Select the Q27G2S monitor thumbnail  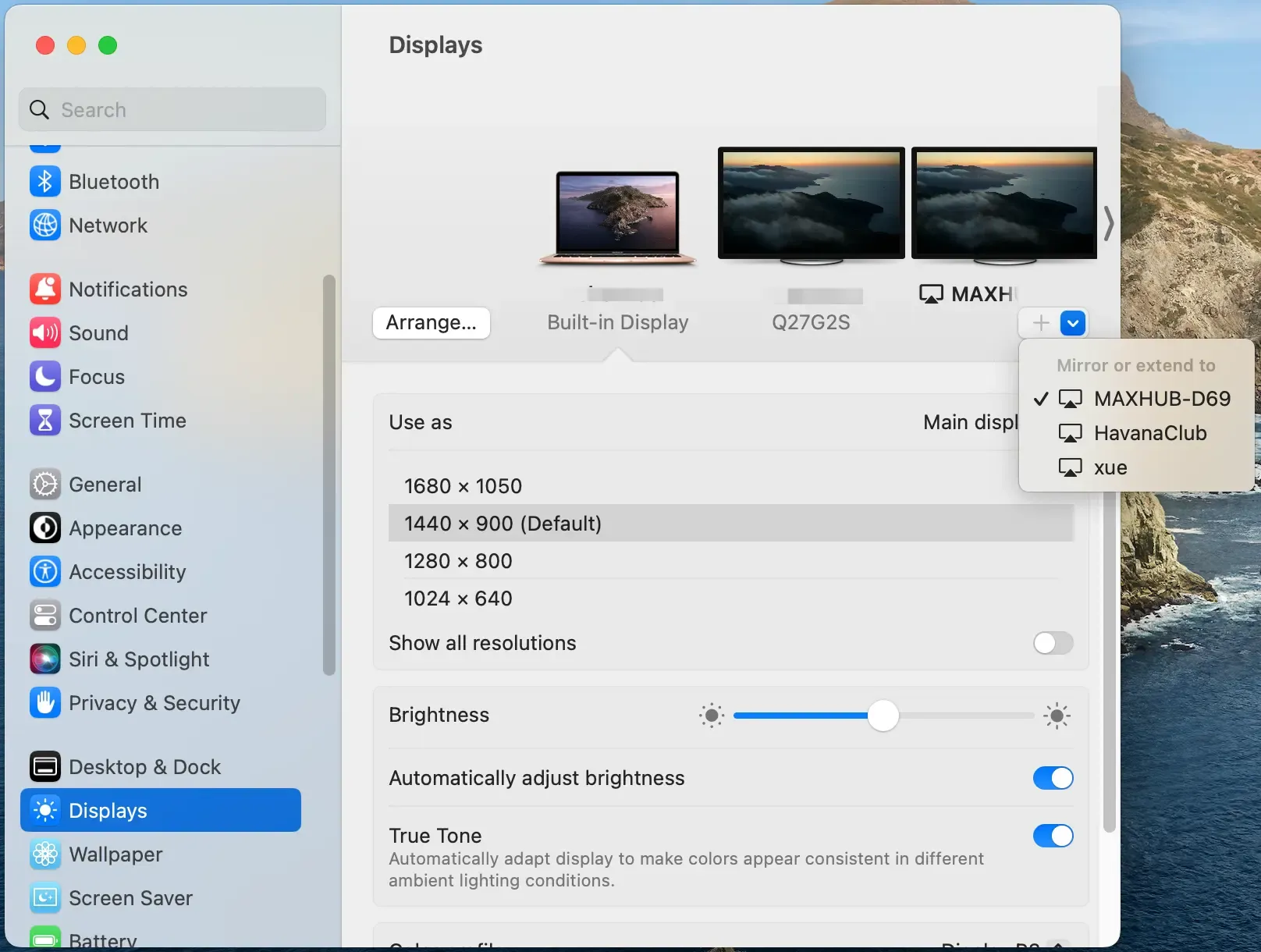click(811, 204)
